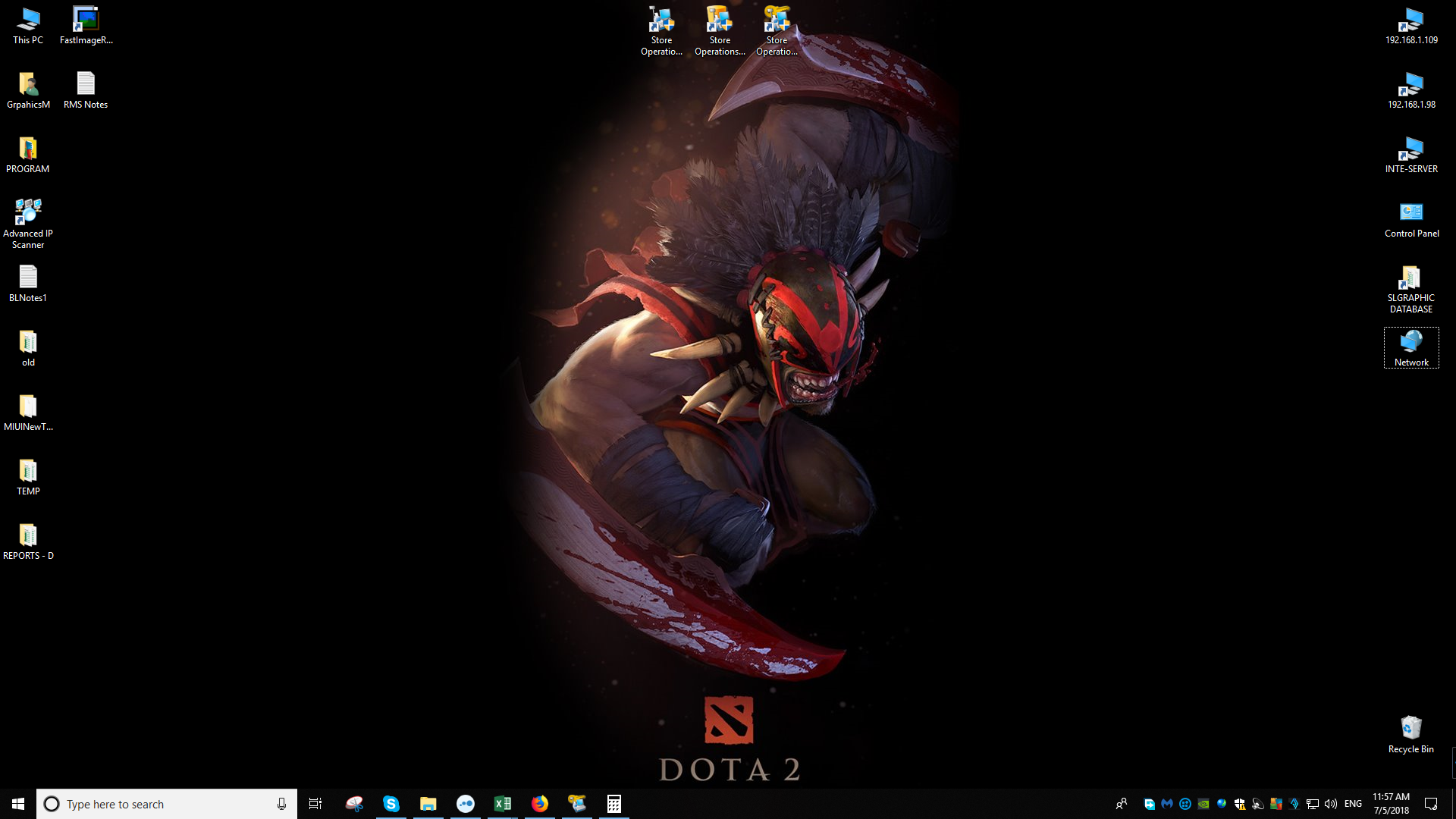Click the Type here to search box
Image resolution: width=1456 pixels, height=819 pixels.
click(x=167, y=804)
